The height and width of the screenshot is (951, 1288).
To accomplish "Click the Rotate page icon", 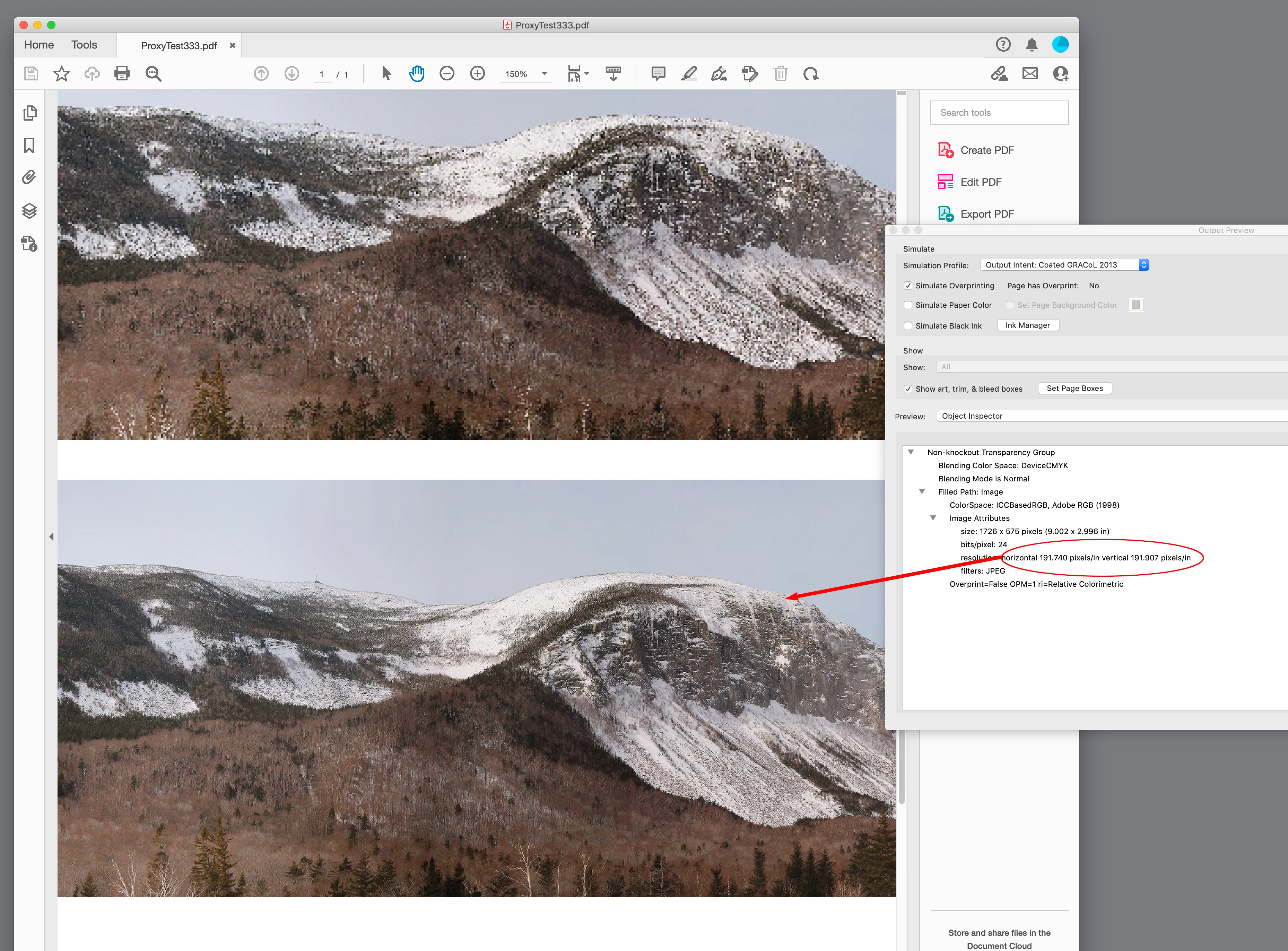I will coord(811,74).
